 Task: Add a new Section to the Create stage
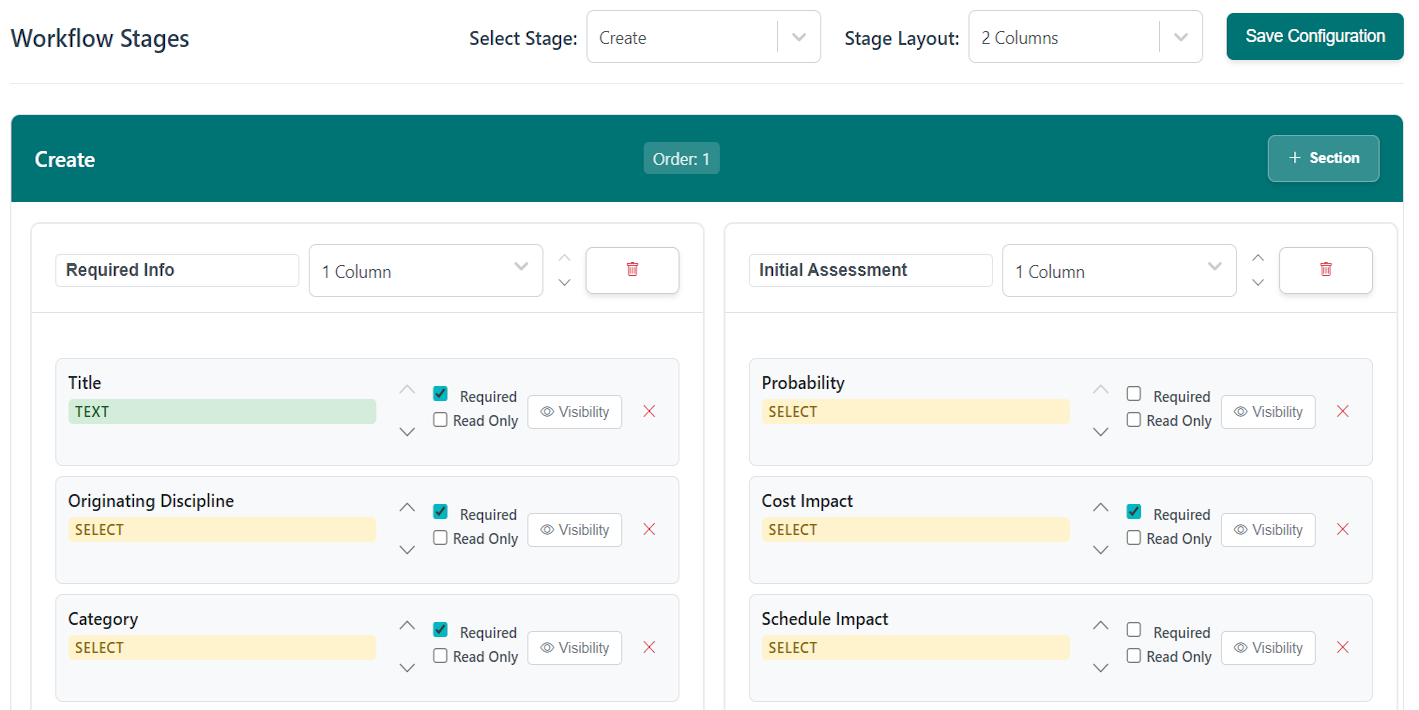(1323, 158)
